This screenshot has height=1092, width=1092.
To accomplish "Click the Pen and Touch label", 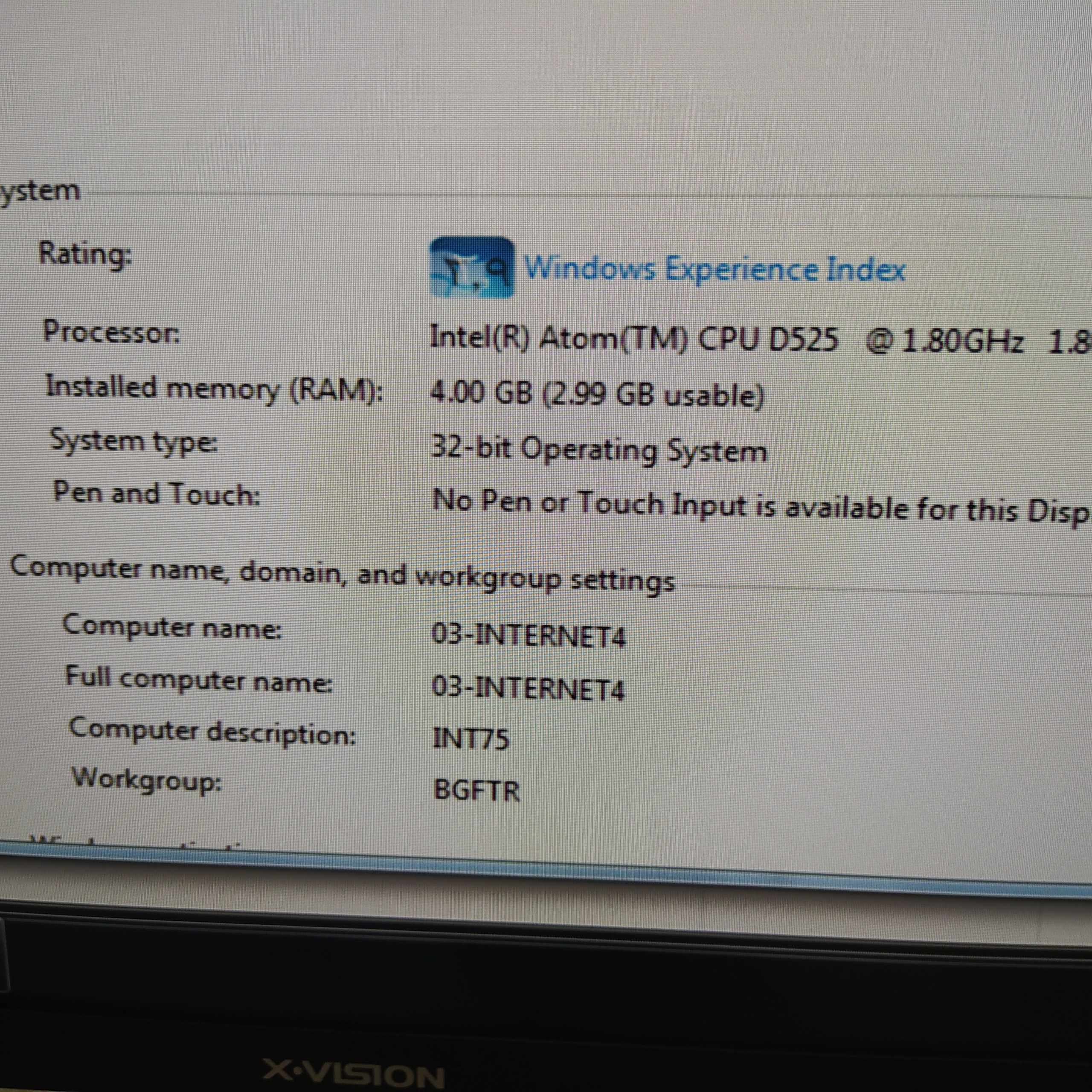I will (157, 494).
